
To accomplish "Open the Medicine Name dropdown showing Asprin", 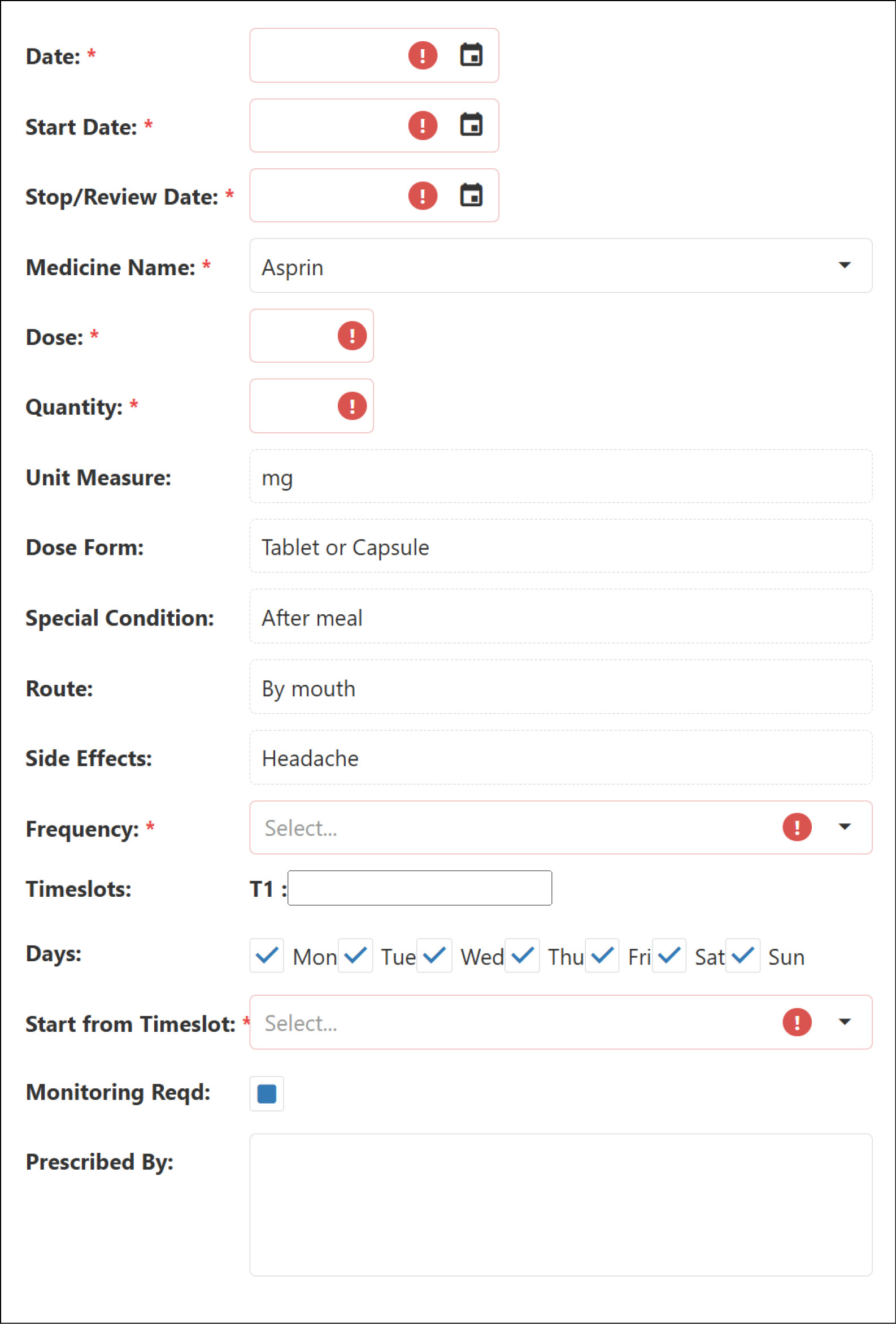I will [x=845, y=266].
